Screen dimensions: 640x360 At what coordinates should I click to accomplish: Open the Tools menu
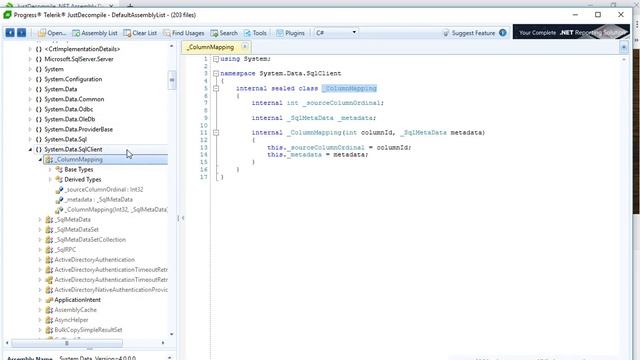coord(255,33)
